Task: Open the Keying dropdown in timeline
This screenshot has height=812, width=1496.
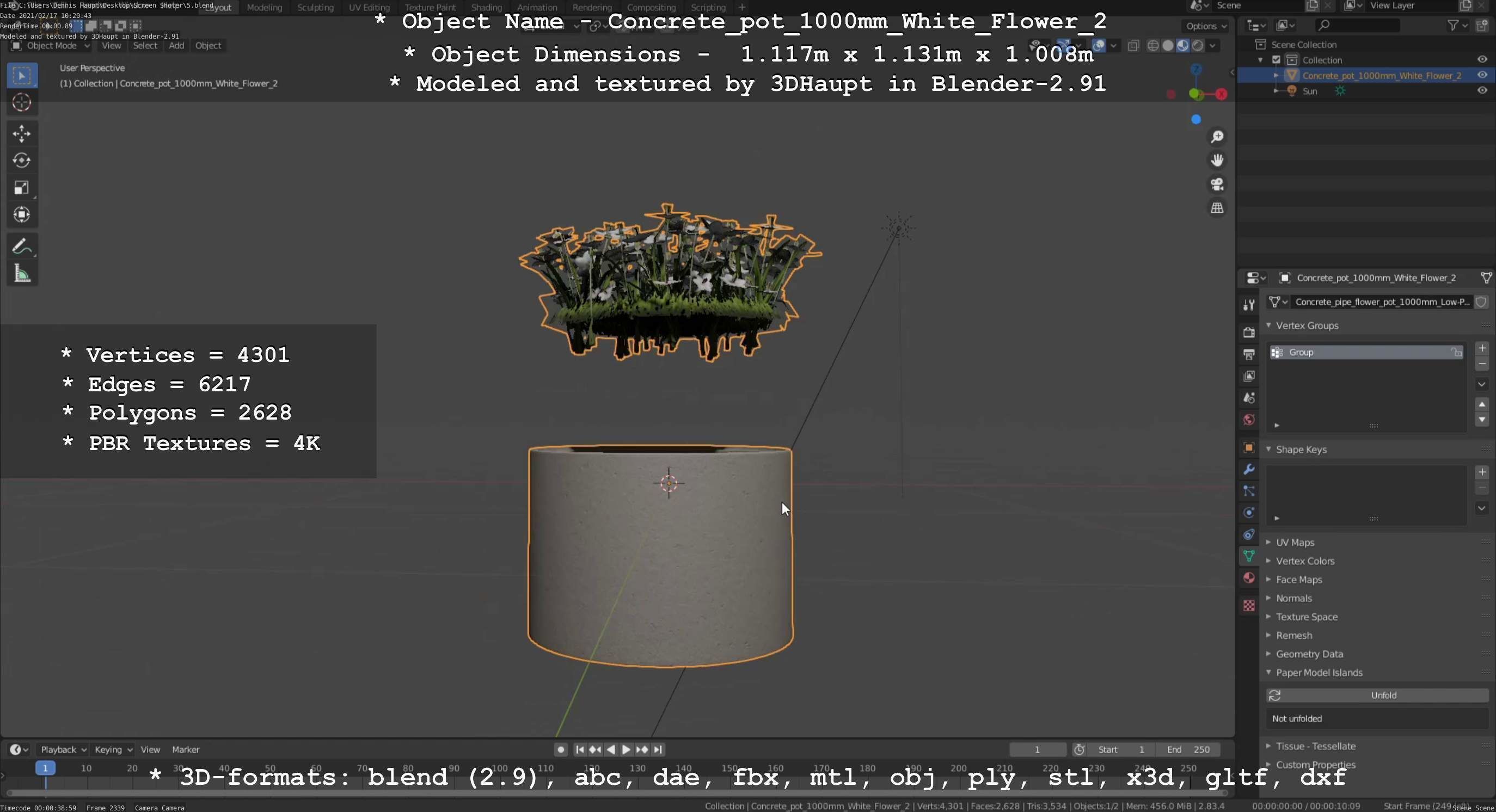Action: tap(113, 749)
